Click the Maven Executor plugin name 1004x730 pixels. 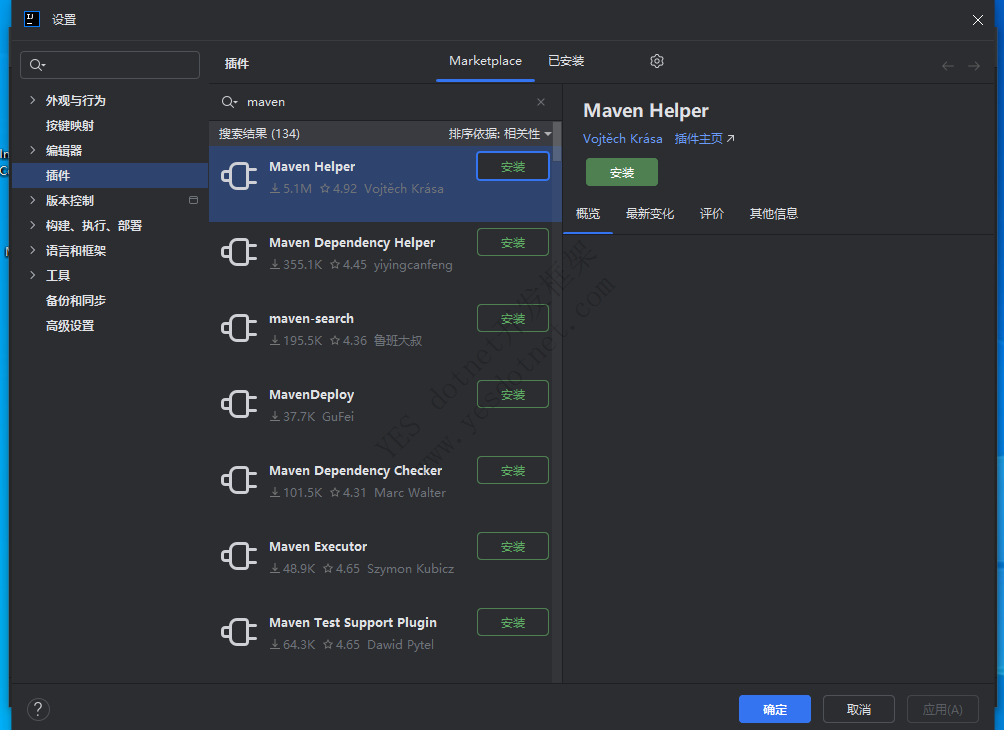click(318, 546)
